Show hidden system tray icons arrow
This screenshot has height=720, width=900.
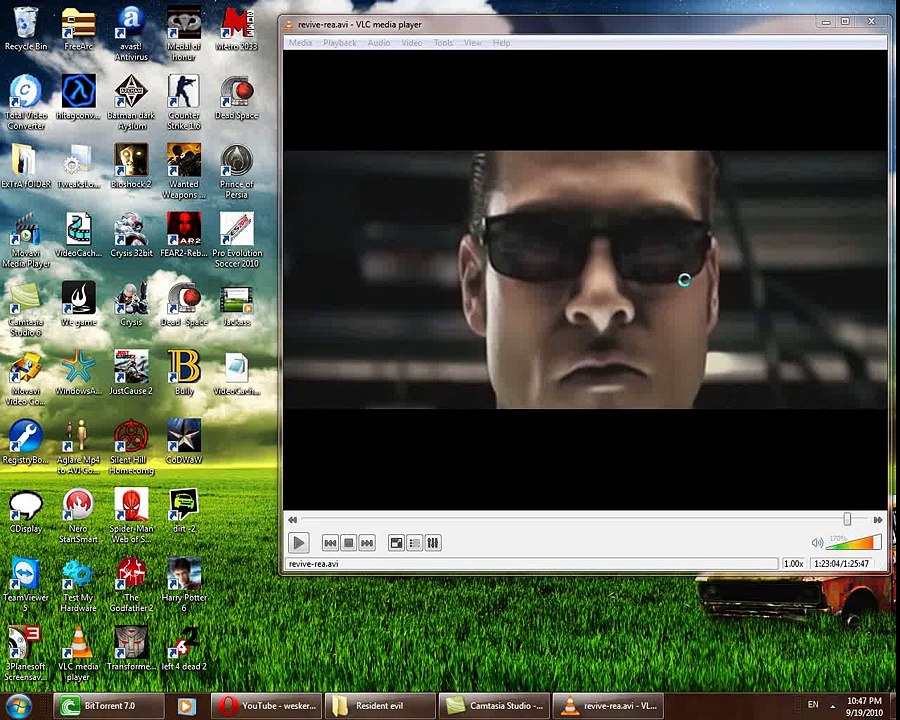pyautogui.click(x=832, y=706)
